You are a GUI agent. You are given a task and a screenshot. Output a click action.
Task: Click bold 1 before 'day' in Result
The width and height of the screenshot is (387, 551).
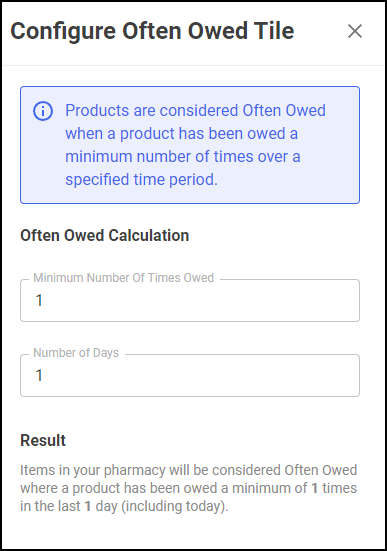[88, 506]
